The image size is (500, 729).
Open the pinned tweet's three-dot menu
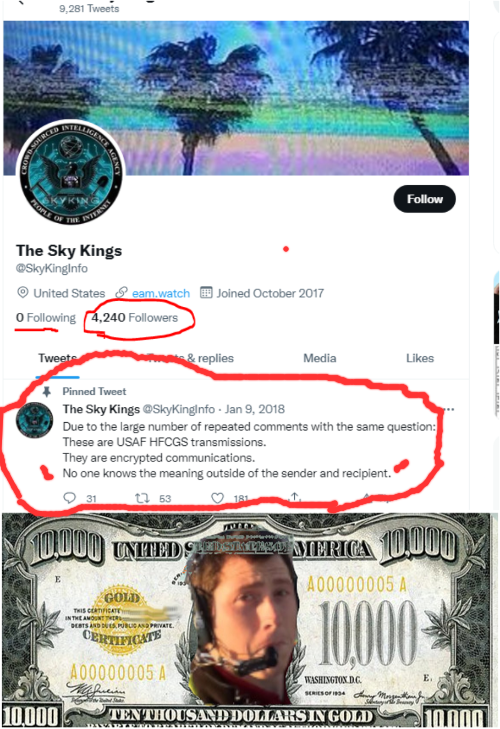point(448,410)
